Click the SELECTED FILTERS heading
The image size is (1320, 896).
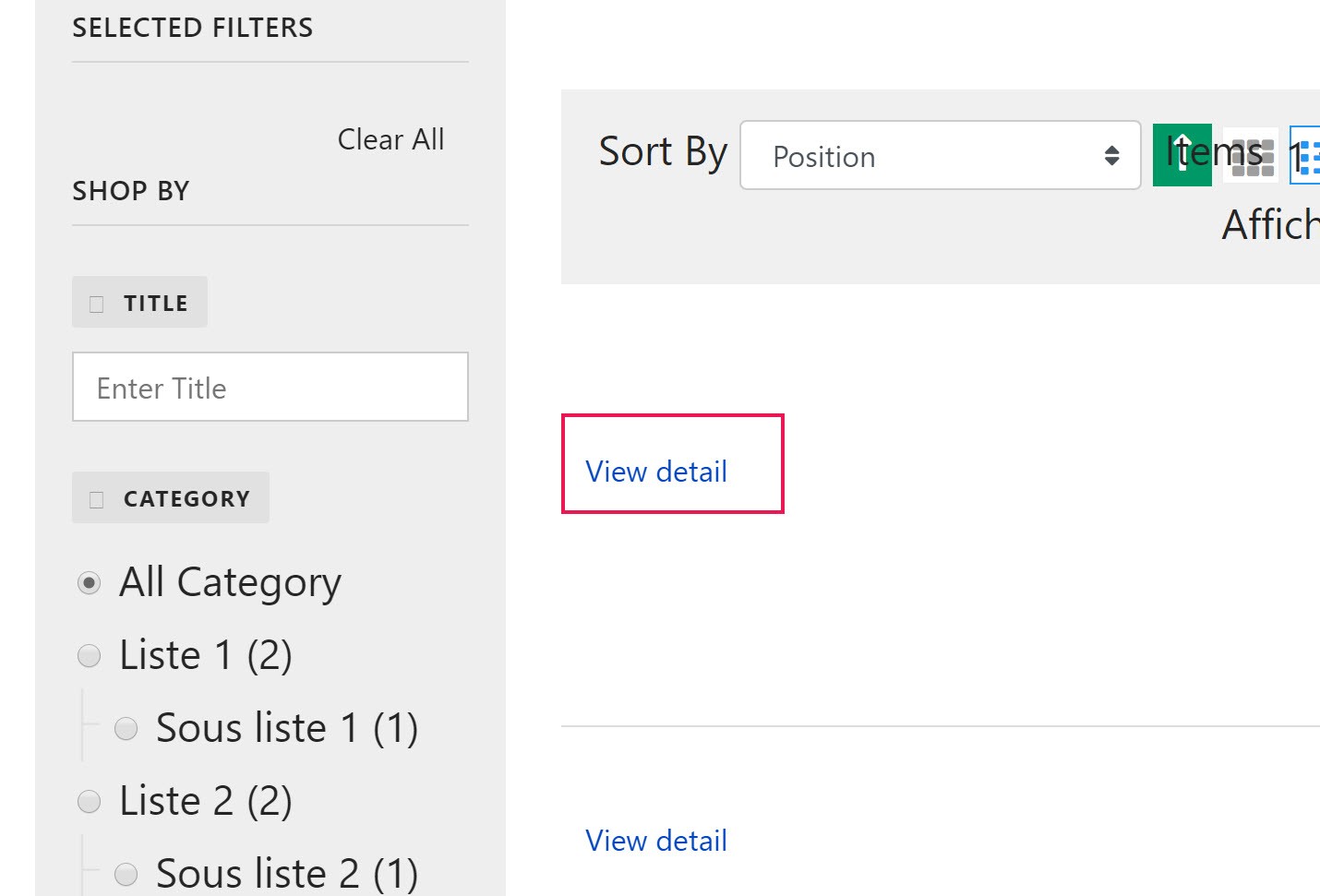coord(193,28)
